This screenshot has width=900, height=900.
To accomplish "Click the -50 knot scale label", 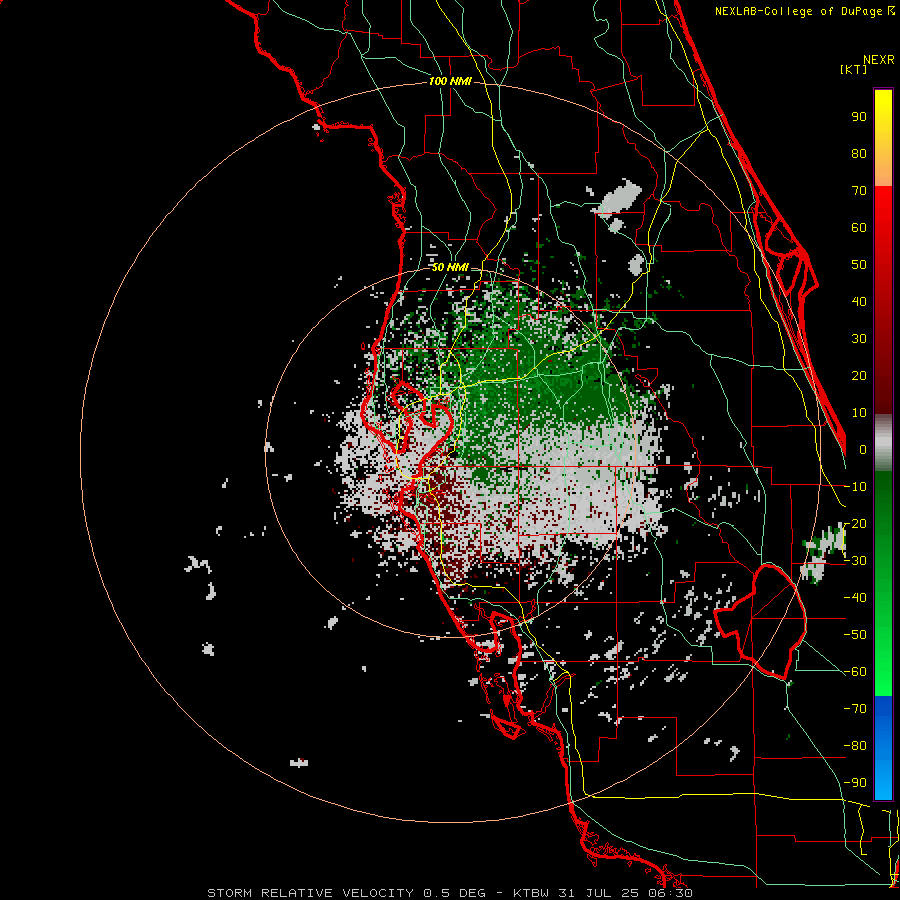I will (x=855, y=635).
